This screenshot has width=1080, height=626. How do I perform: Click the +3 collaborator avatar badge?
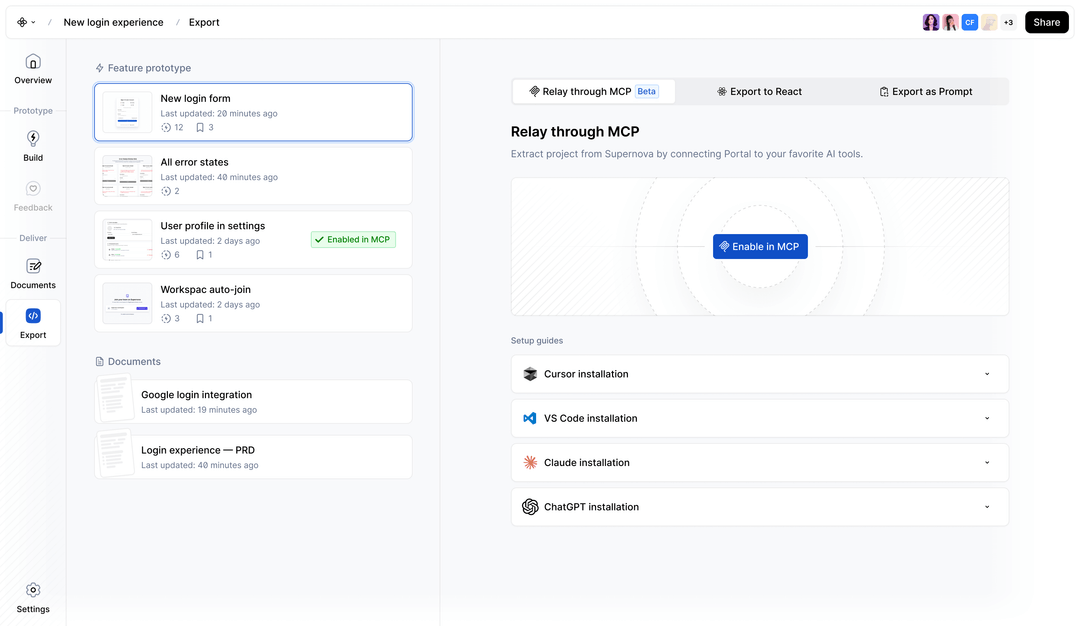tap(1007, 21)
